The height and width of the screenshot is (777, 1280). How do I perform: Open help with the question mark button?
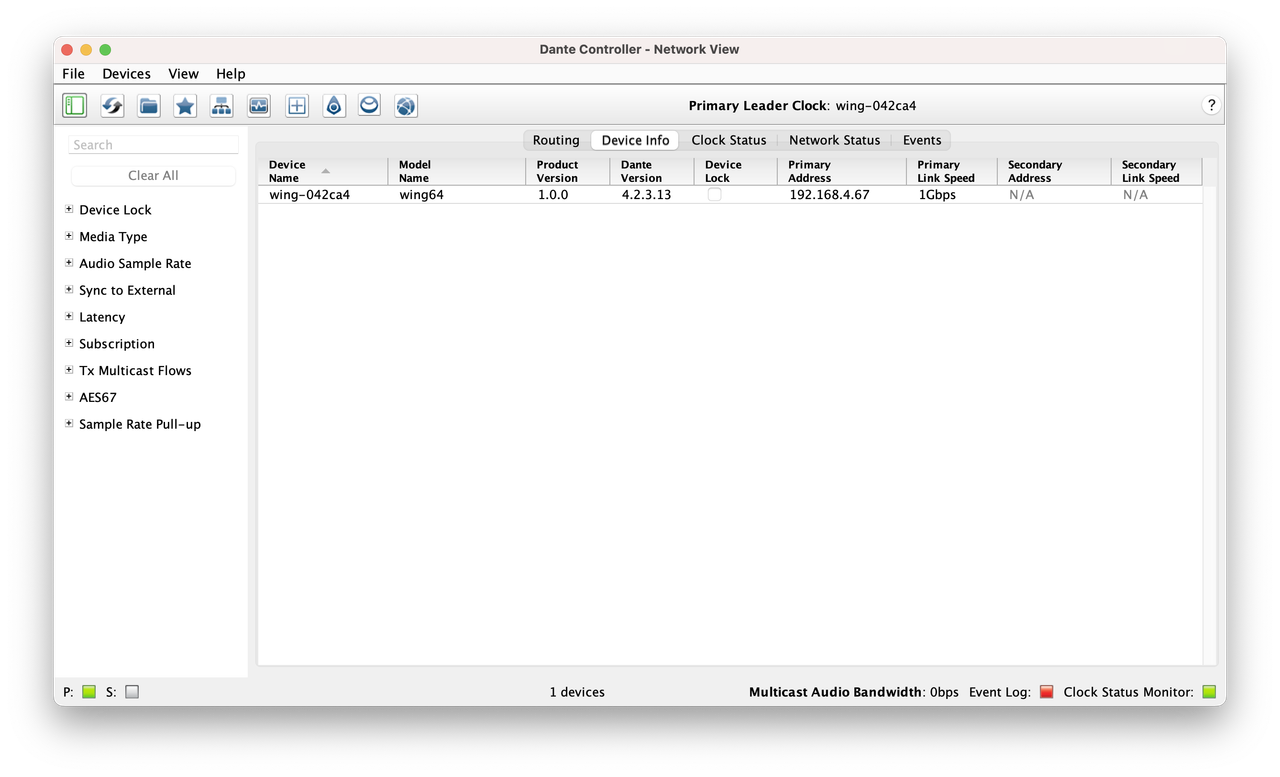[1211, 105]
